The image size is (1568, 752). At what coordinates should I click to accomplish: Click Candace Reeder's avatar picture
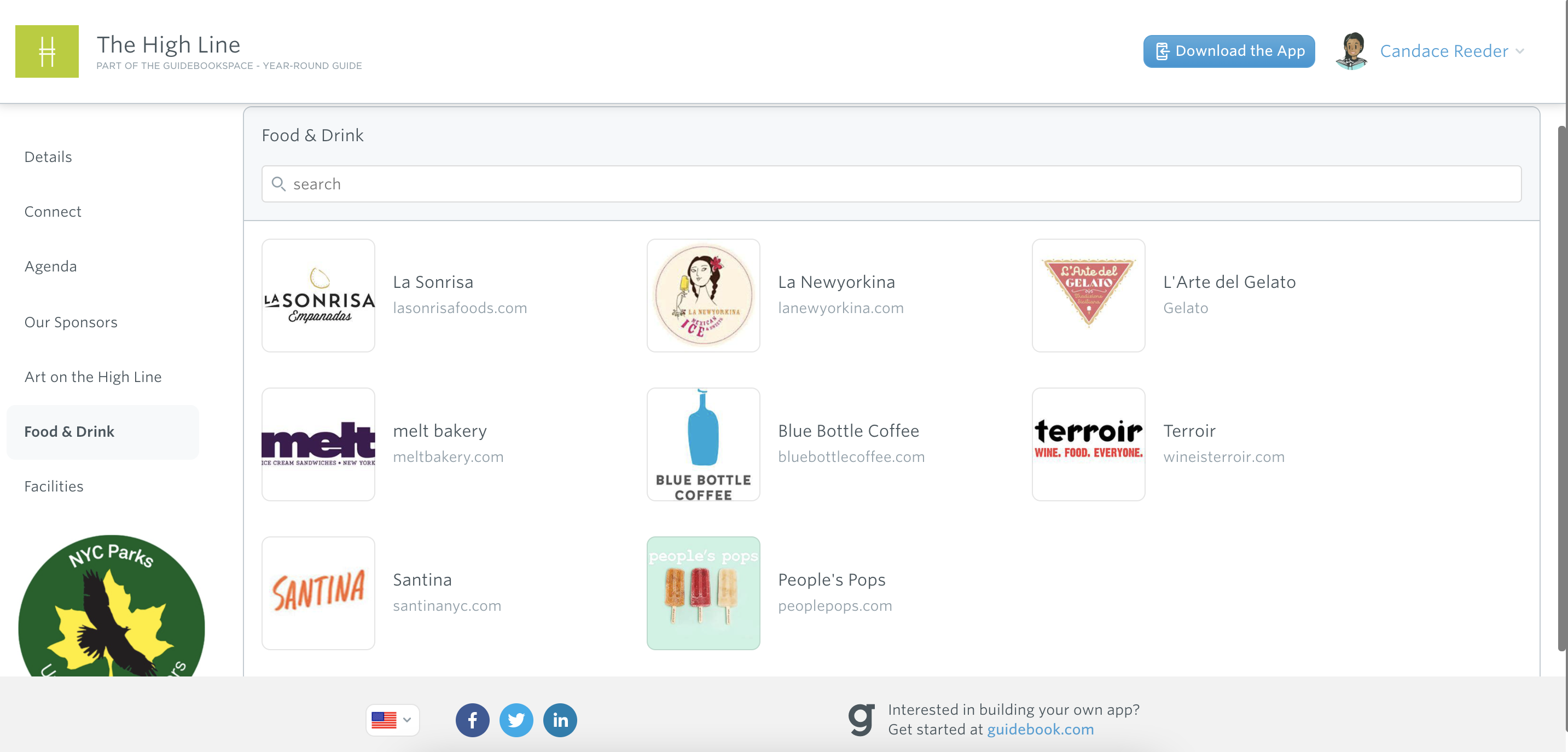[1351, 51]
